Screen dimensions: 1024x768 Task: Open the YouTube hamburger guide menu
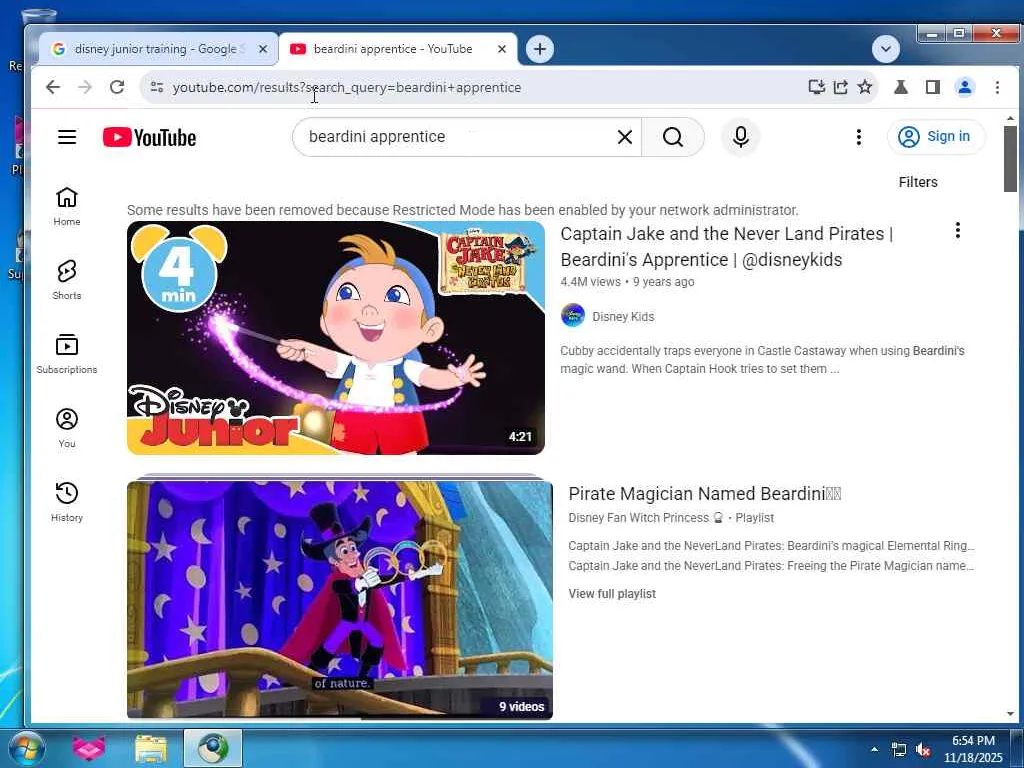(x=67, y=137)
